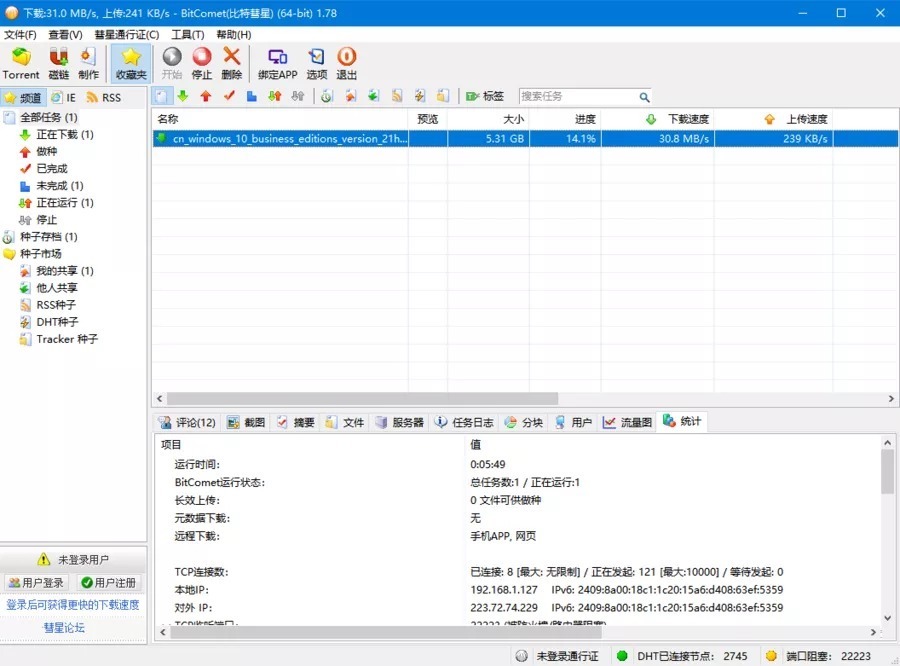The height and width of the screenshot is (666, 900).
Task: Filter unfinished tasks with blue icon
Action: click(251, 96)
